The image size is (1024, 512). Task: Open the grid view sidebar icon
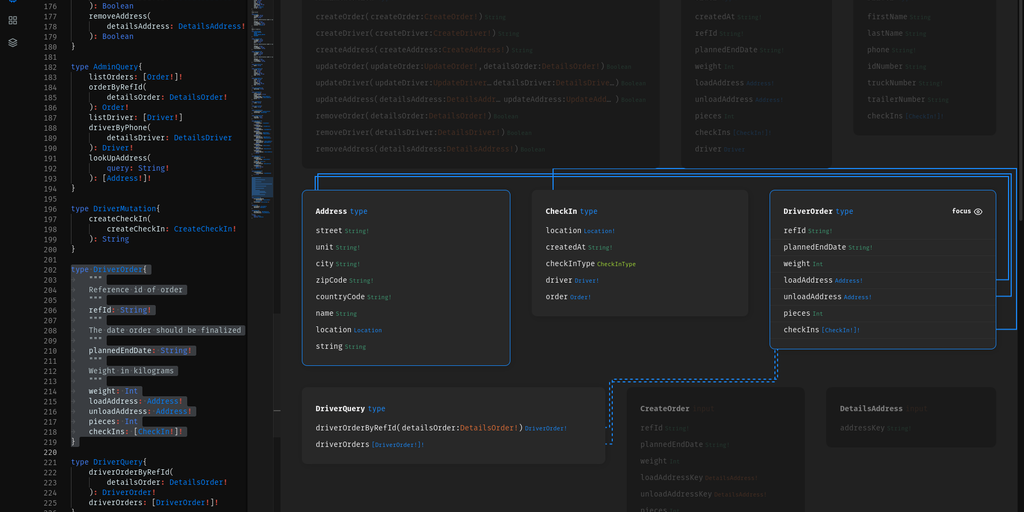point(13,19)
